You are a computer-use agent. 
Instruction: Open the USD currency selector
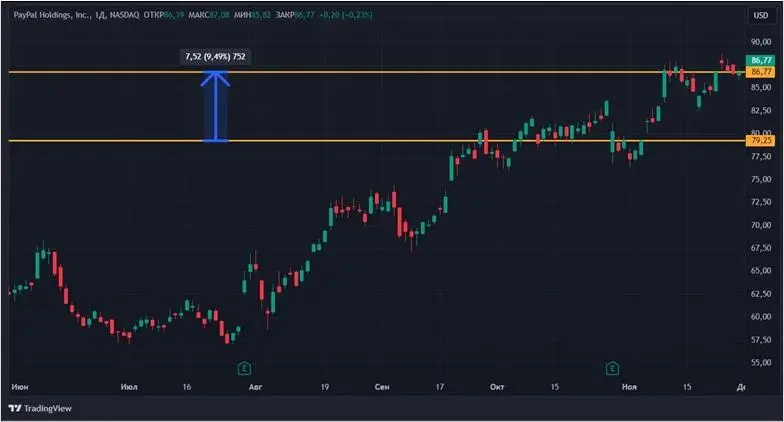760,16
